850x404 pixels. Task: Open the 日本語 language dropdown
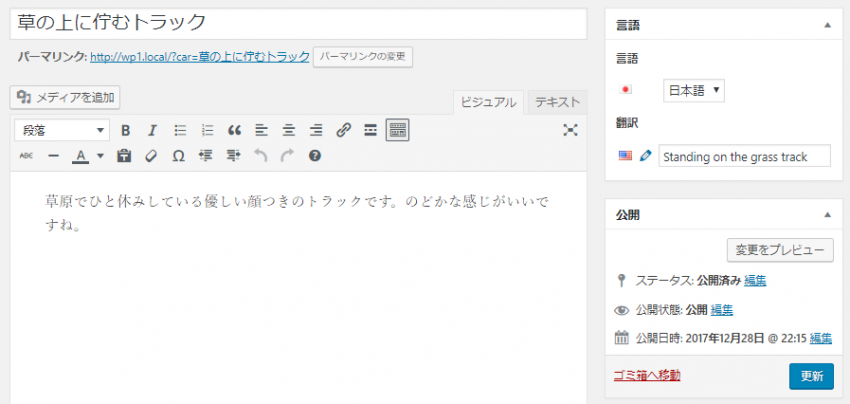click(x=694, y=91)
